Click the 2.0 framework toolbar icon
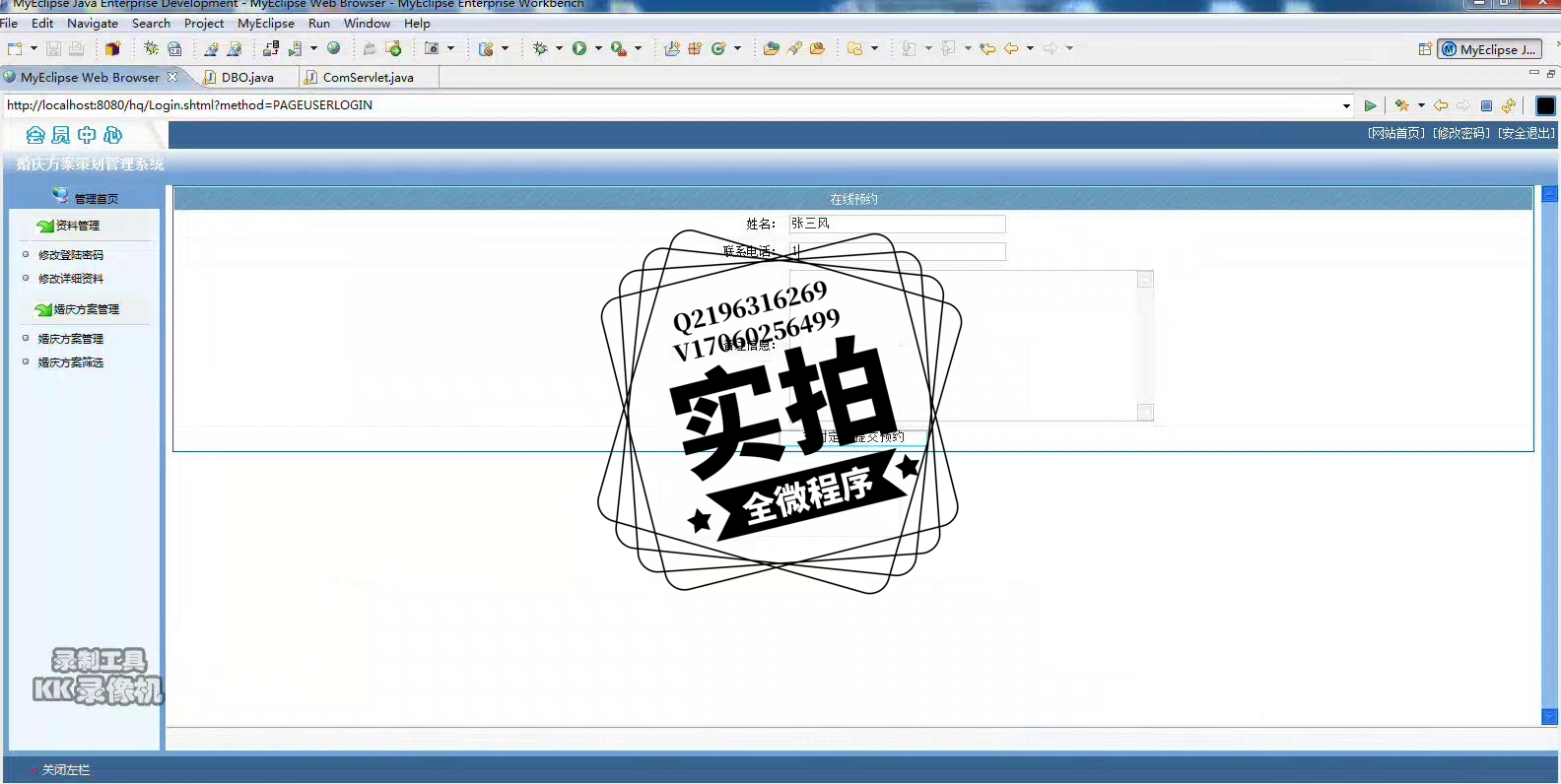 tap(174, 48)
